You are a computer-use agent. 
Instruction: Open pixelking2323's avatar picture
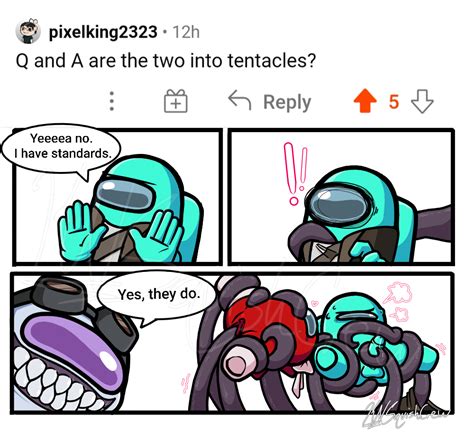click(28, 31)
